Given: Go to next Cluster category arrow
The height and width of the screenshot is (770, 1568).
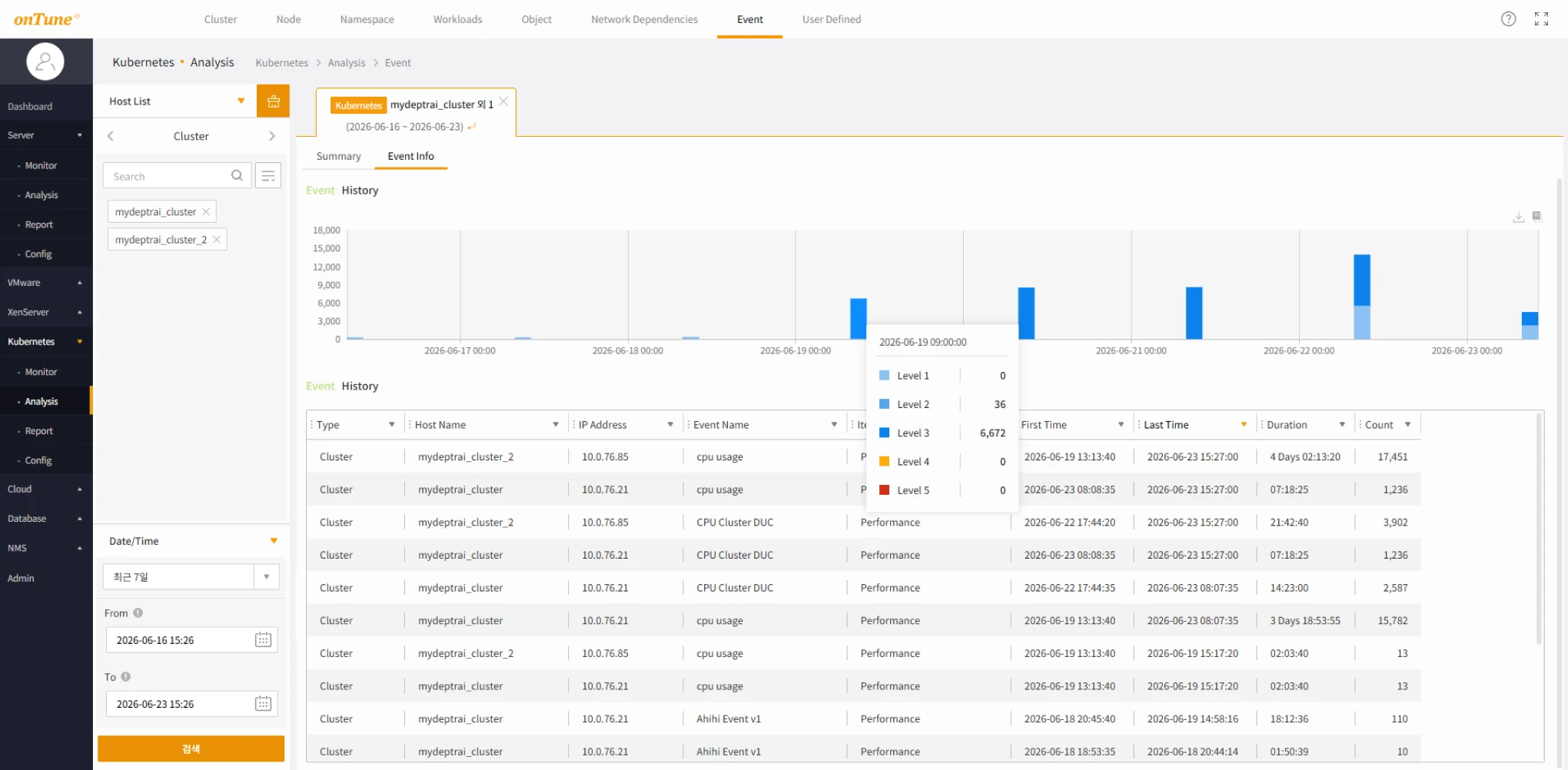Looking at the screenshot, I should (271, 136).
